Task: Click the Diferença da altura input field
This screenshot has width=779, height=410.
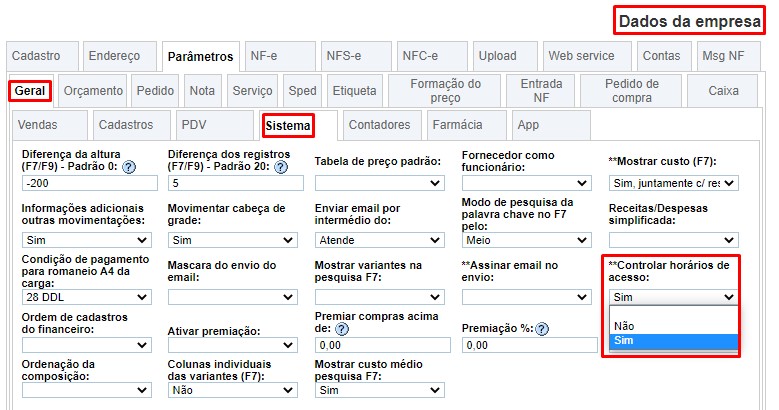Action: (x=89, y=183)
